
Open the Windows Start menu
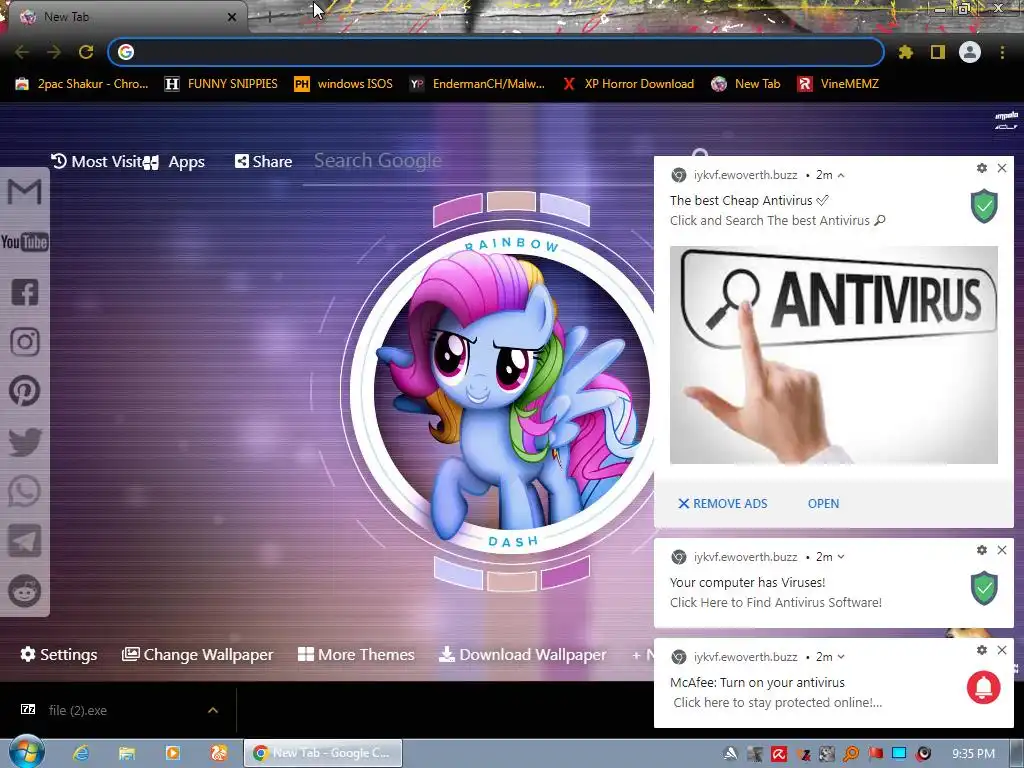point(26,752)
